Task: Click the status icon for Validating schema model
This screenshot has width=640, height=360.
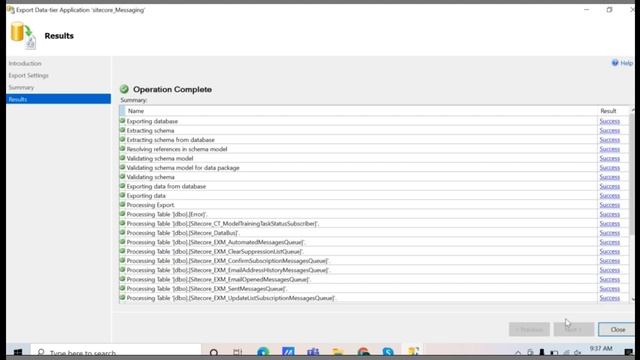Action: [x=122, y=158]
